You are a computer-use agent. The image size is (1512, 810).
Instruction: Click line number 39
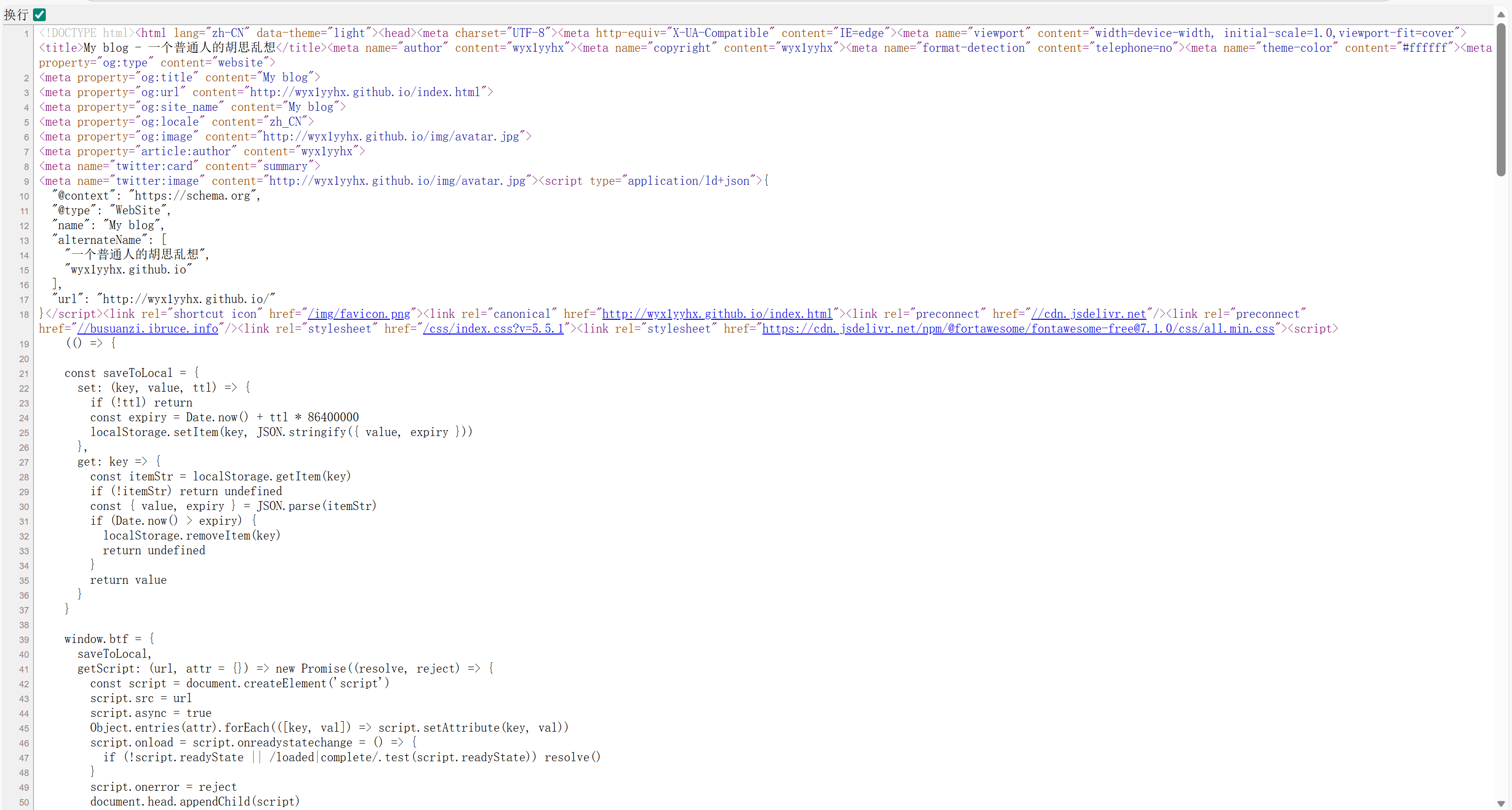pos(24,640)
